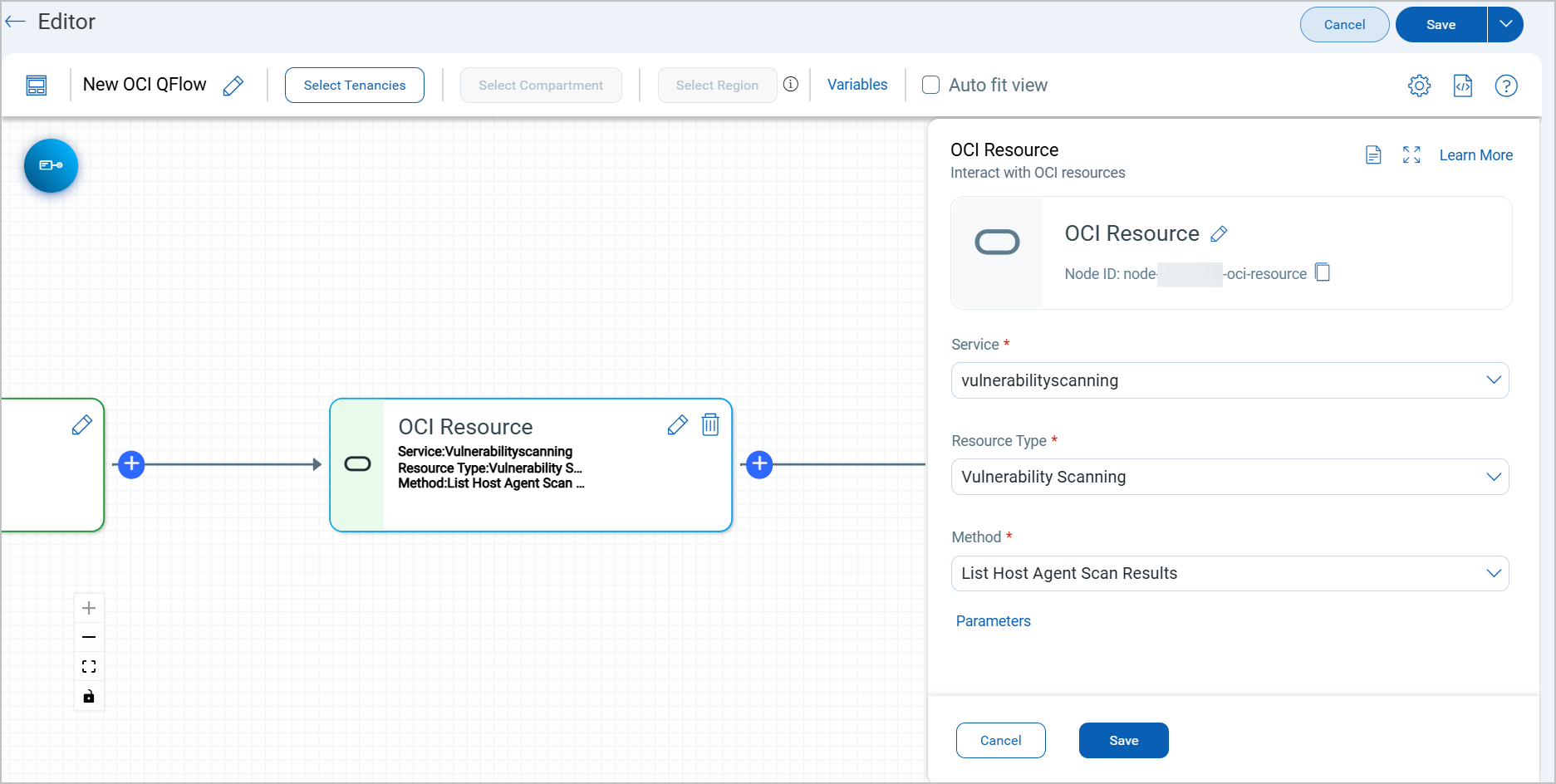The image size is (1556, 784).
Task: Click the code file icon in the toolbar
Action: [1462, 86]
